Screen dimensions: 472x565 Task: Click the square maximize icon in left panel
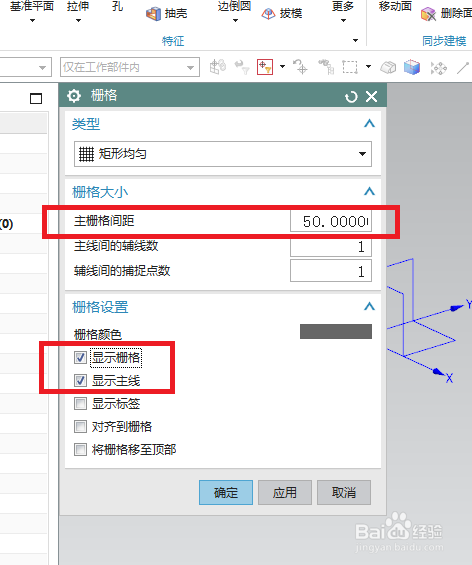point(36,98)
